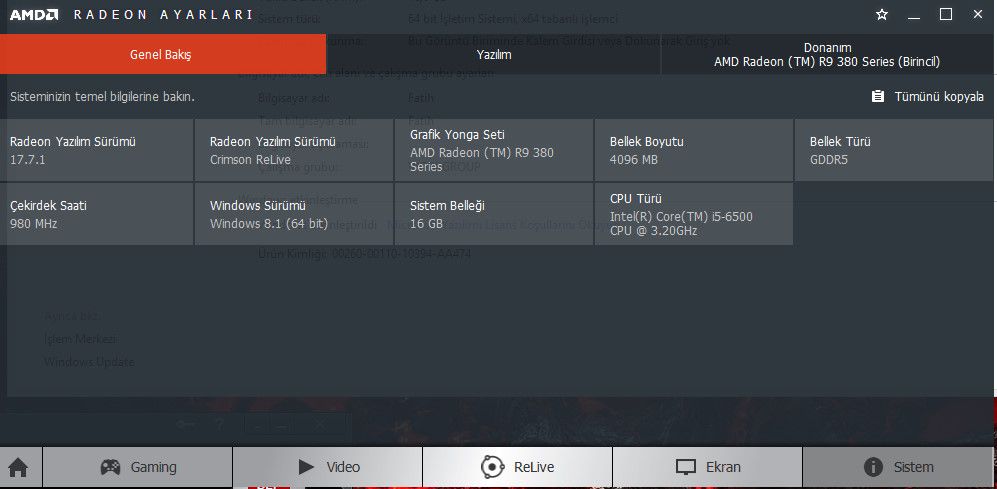Open the ReLive section

click(518, 467)
